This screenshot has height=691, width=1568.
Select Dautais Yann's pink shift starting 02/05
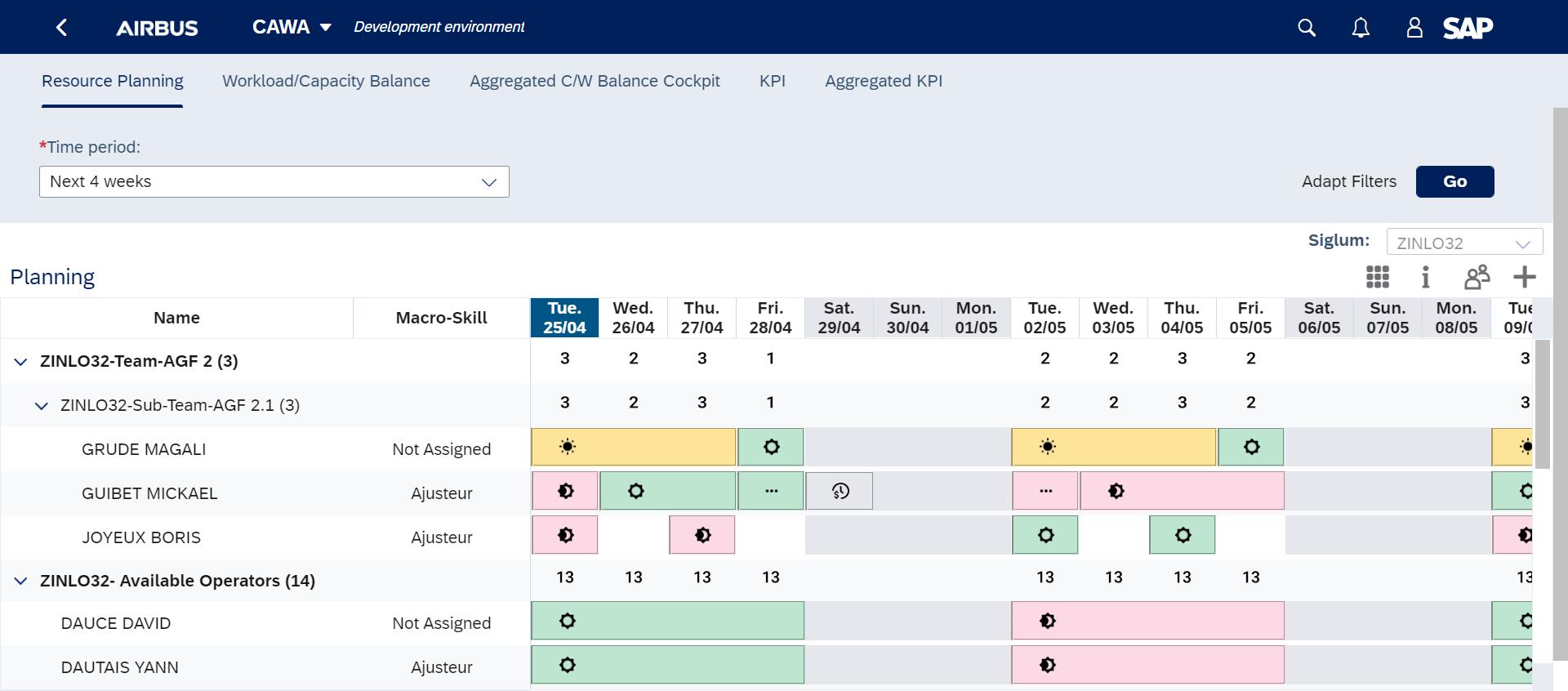[x=1148, y=665]
